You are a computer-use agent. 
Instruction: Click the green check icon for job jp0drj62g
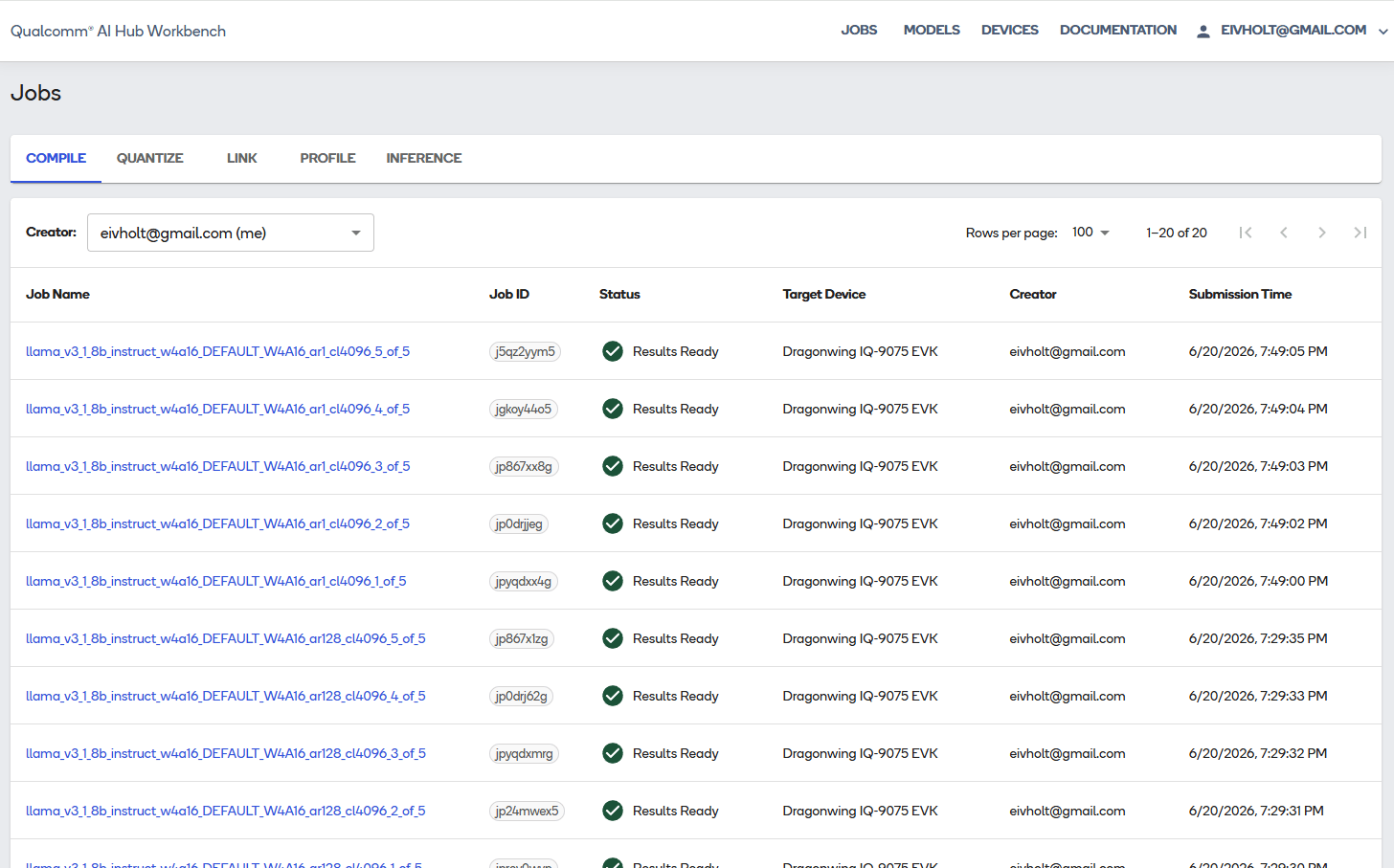point(613,696)
